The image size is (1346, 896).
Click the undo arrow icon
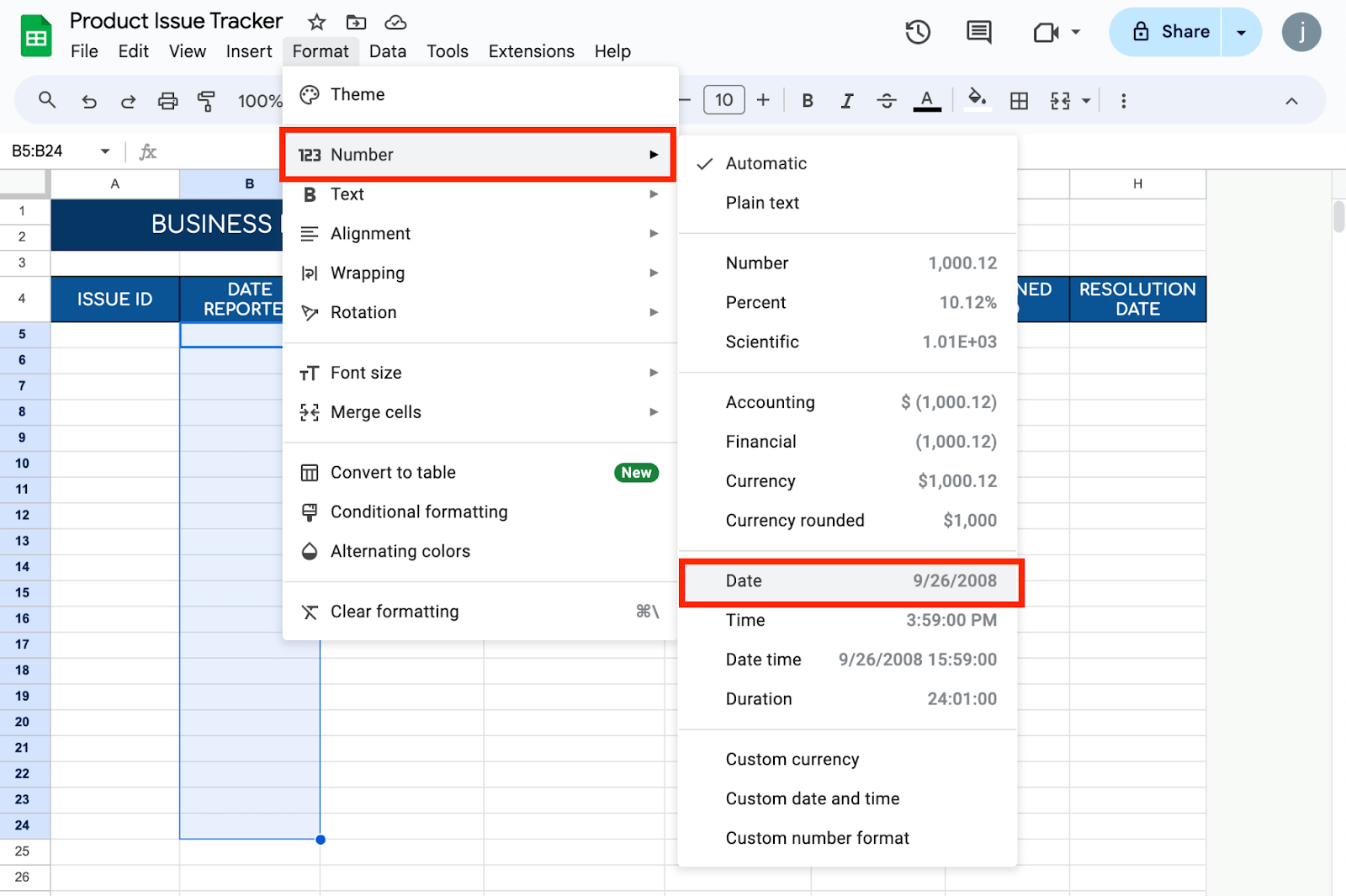coord(89,101)
